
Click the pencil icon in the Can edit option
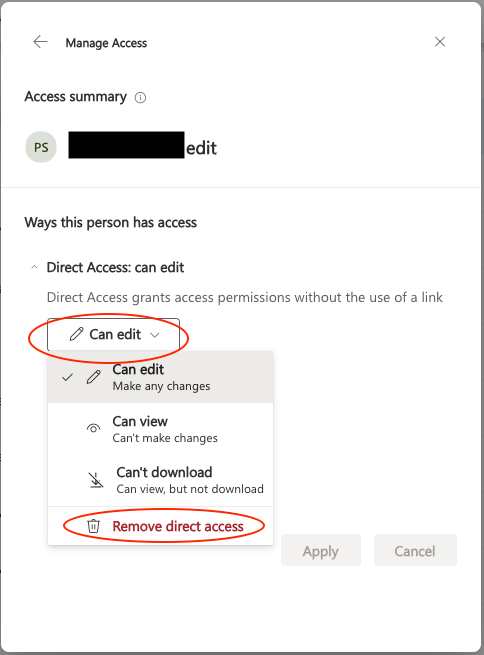pyautogui.click(x=94, y=377)
